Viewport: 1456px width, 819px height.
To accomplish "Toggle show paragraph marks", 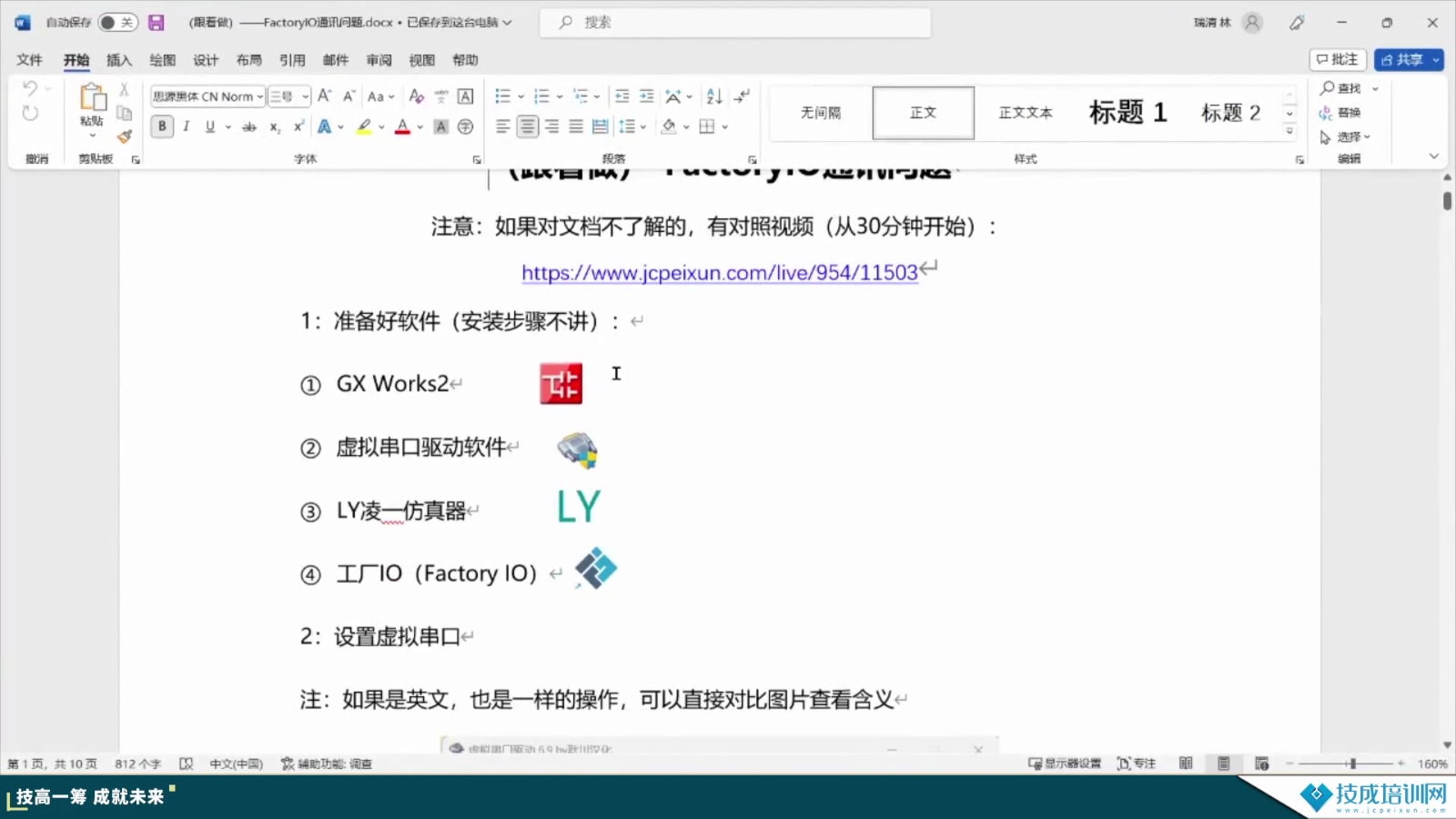I will point(743,96).
